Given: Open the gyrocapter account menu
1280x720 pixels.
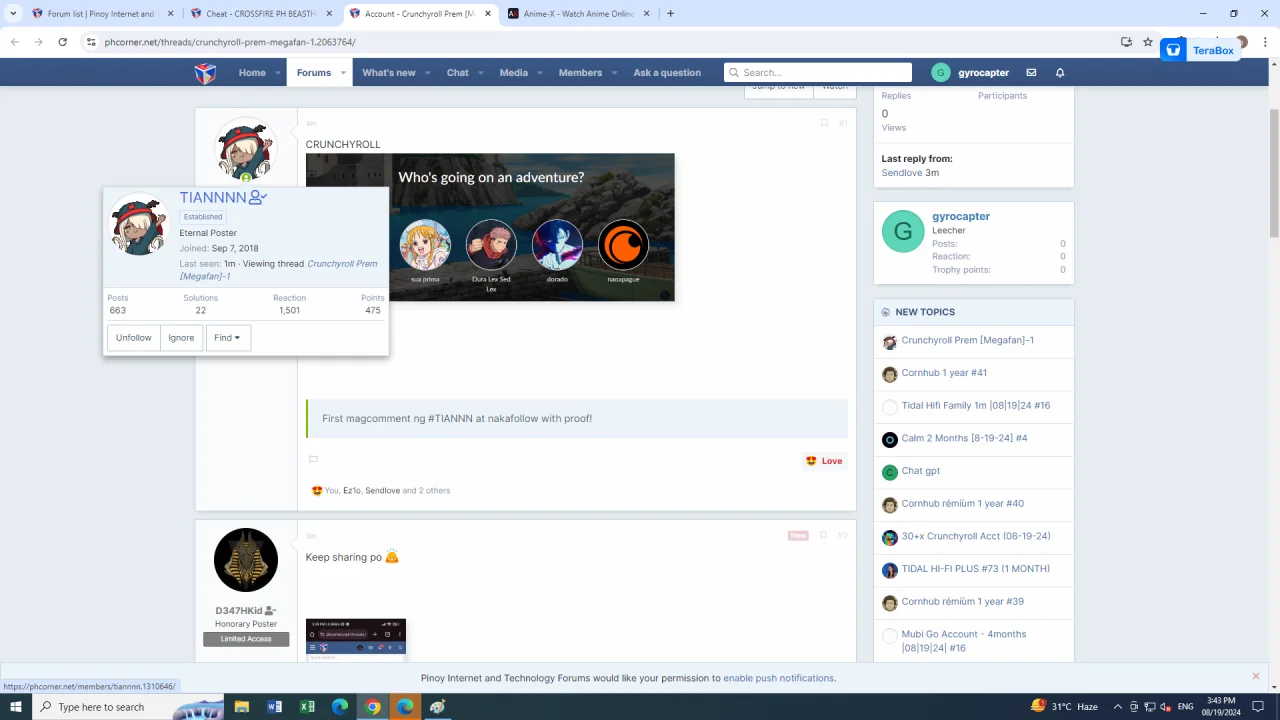Looking at the screenshot, I should (x=970, y=73).
